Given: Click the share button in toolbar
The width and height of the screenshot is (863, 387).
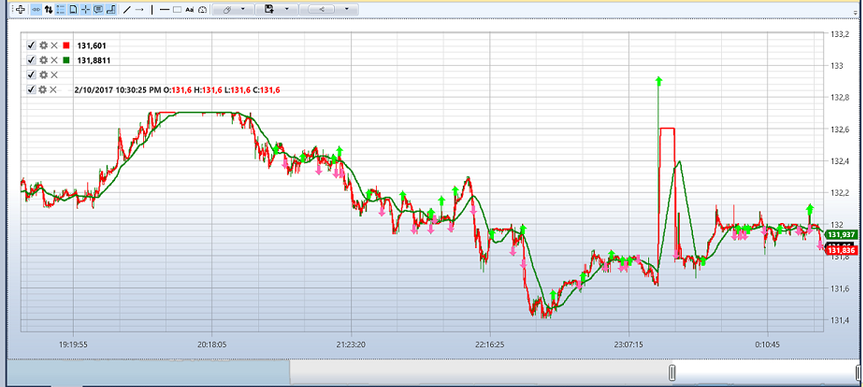Looking at the screenshot, I should click(321, 9).
